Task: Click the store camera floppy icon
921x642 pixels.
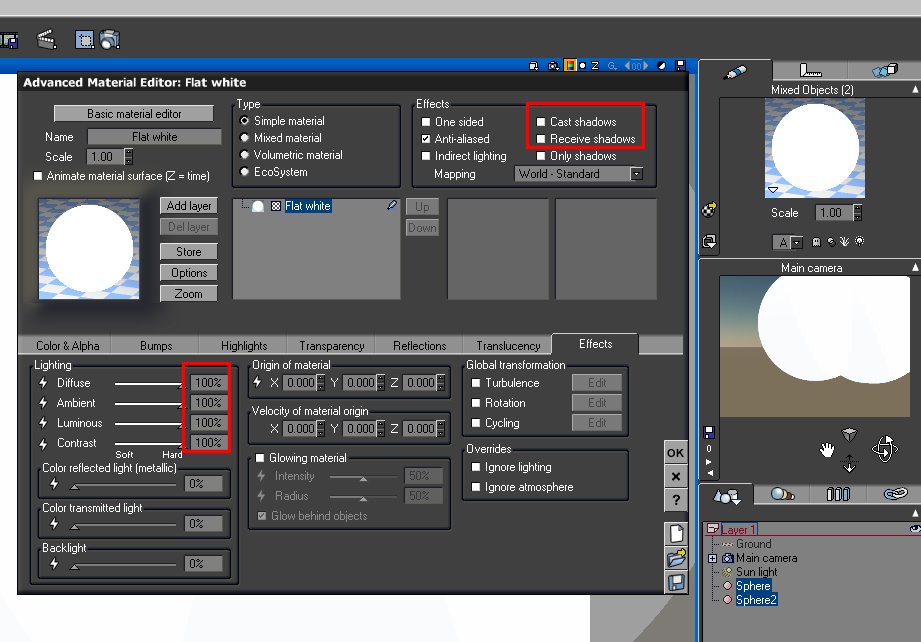Action: point(709,432)
